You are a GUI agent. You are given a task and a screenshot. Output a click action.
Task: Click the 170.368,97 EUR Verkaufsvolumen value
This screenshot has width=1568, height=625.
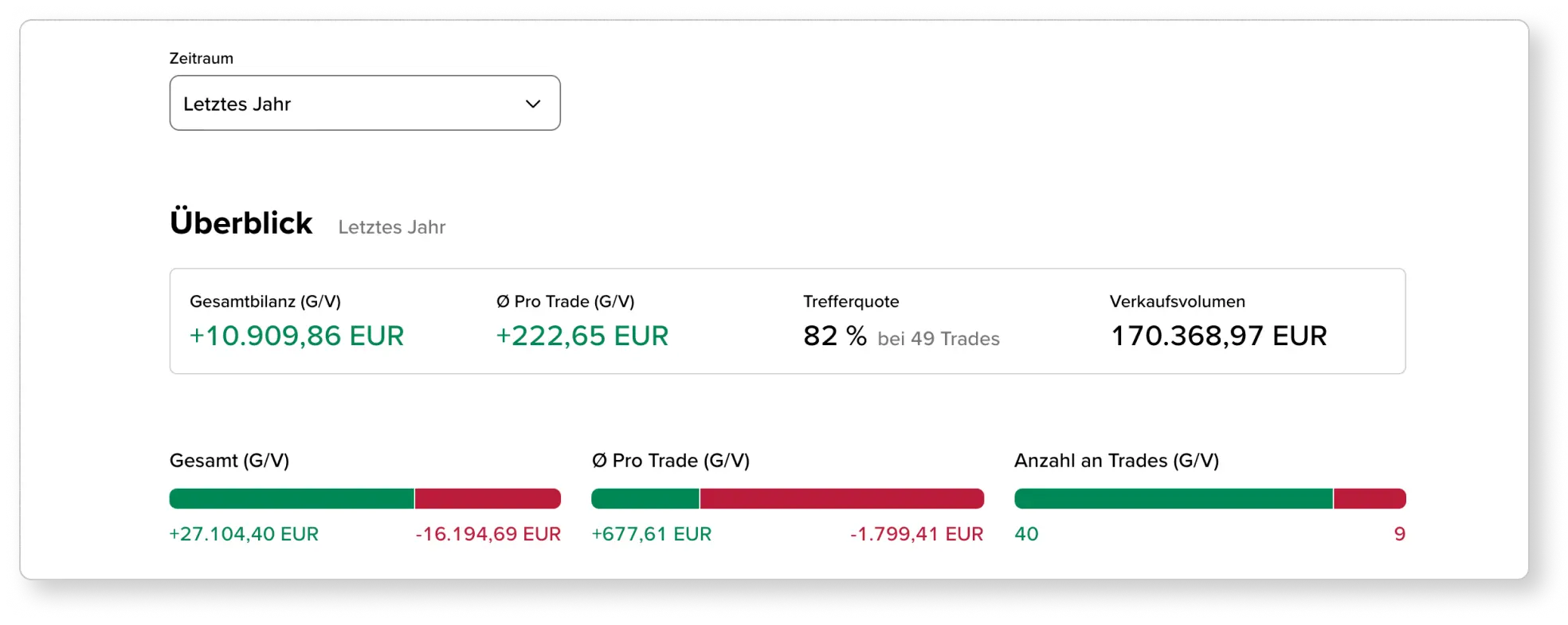[x=1218, y=336]
